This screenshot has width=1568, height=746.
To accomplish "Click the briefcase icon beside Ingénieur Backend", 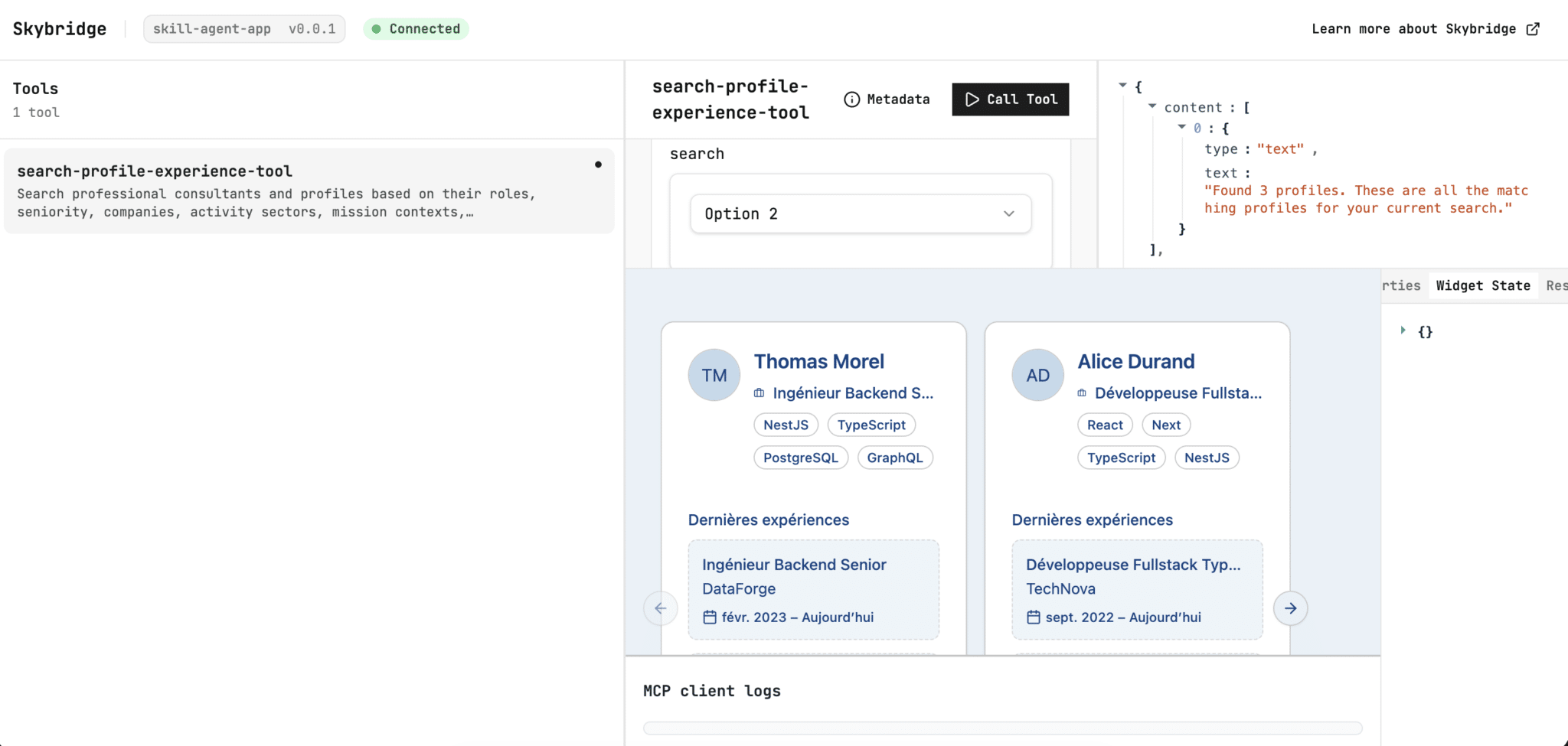I will (x=759, y=393).
